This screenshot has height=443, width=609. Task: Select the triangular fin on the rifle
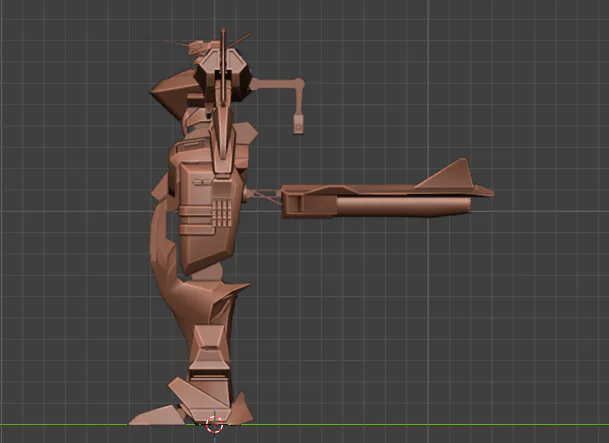click(446, 174)
